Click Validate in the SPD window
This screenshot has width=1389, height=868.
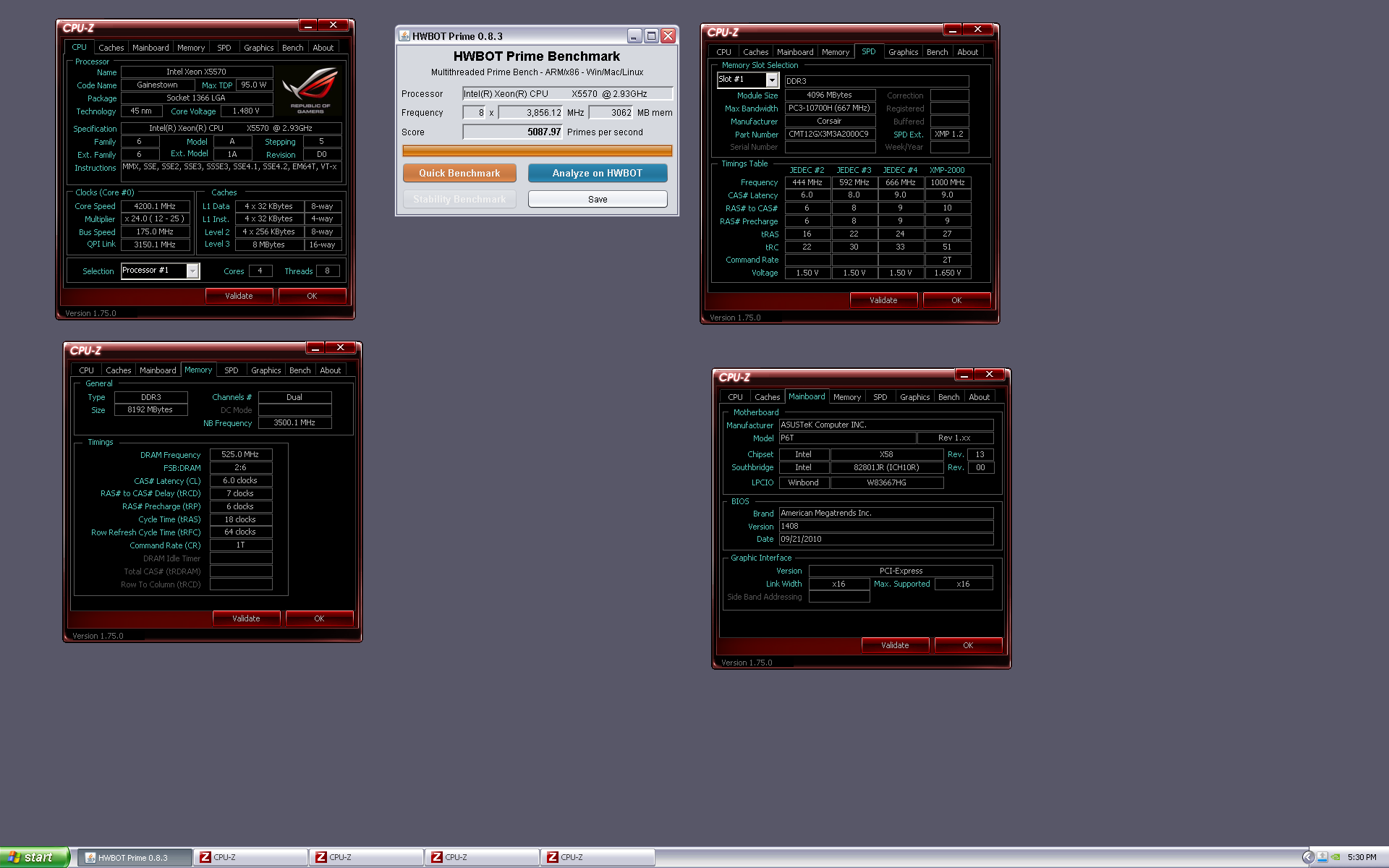click(x=883, y=300)
